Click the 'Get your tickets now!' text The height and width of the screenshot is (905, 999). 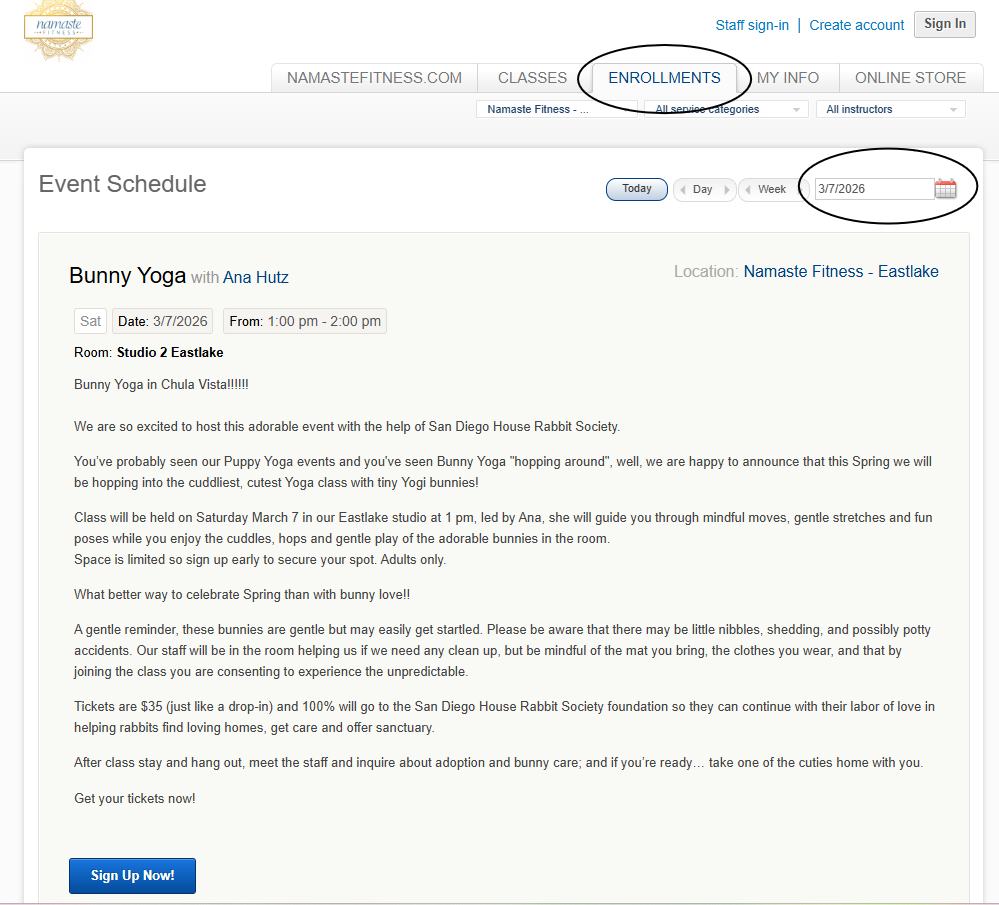point(134,799)
